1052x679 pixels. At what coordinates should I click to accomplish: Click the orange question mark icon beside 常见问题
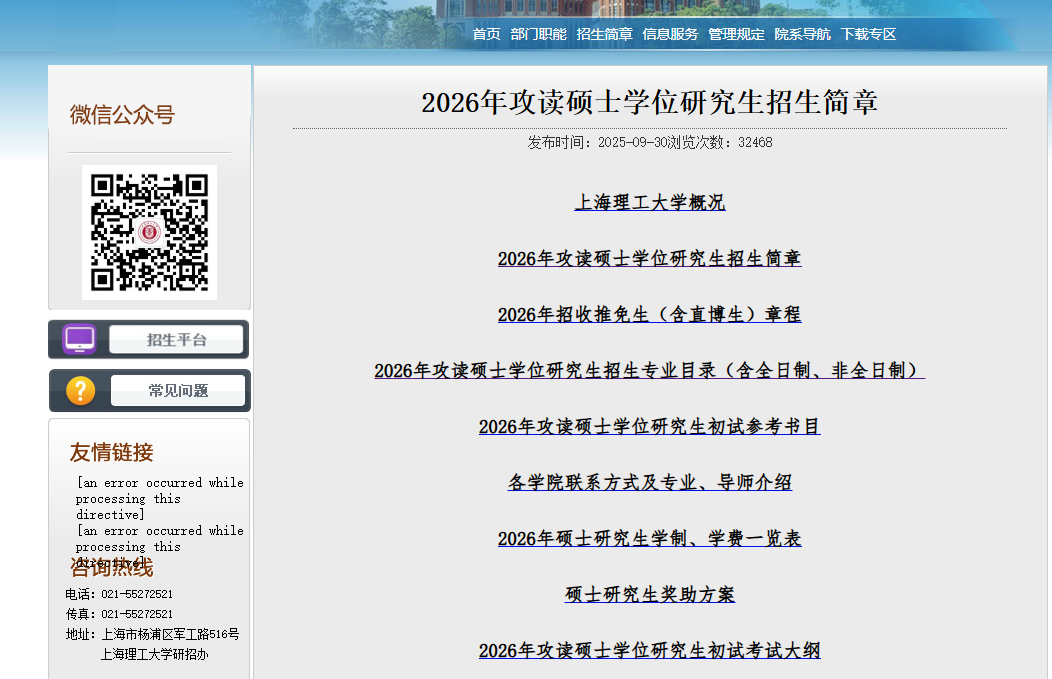[78, 390]
